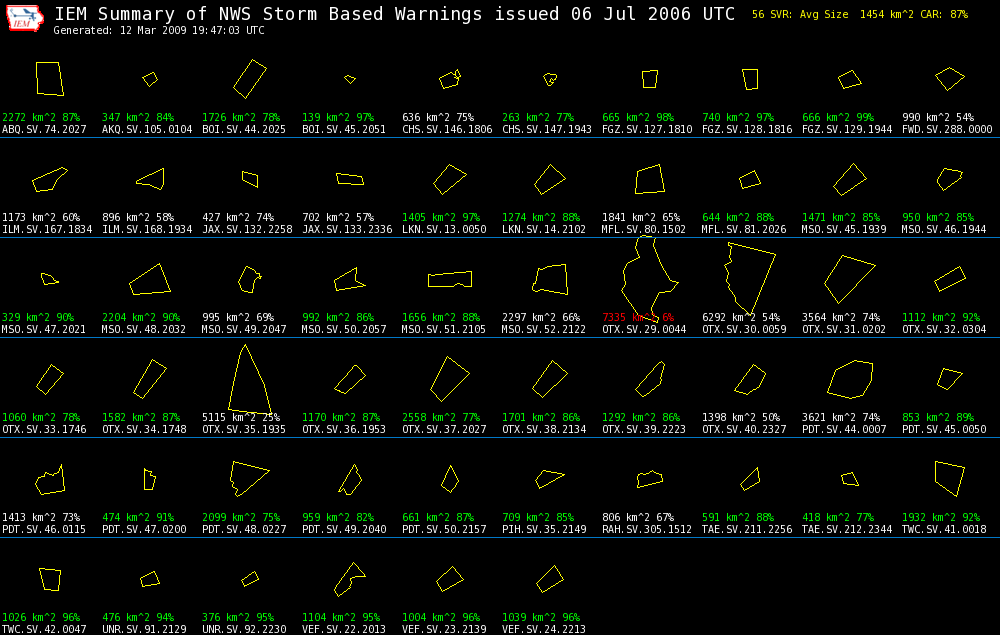Screen dimensions: 1000x635
Task: Select the 'MFL.SV.81.2026' label
Action: 744,230
